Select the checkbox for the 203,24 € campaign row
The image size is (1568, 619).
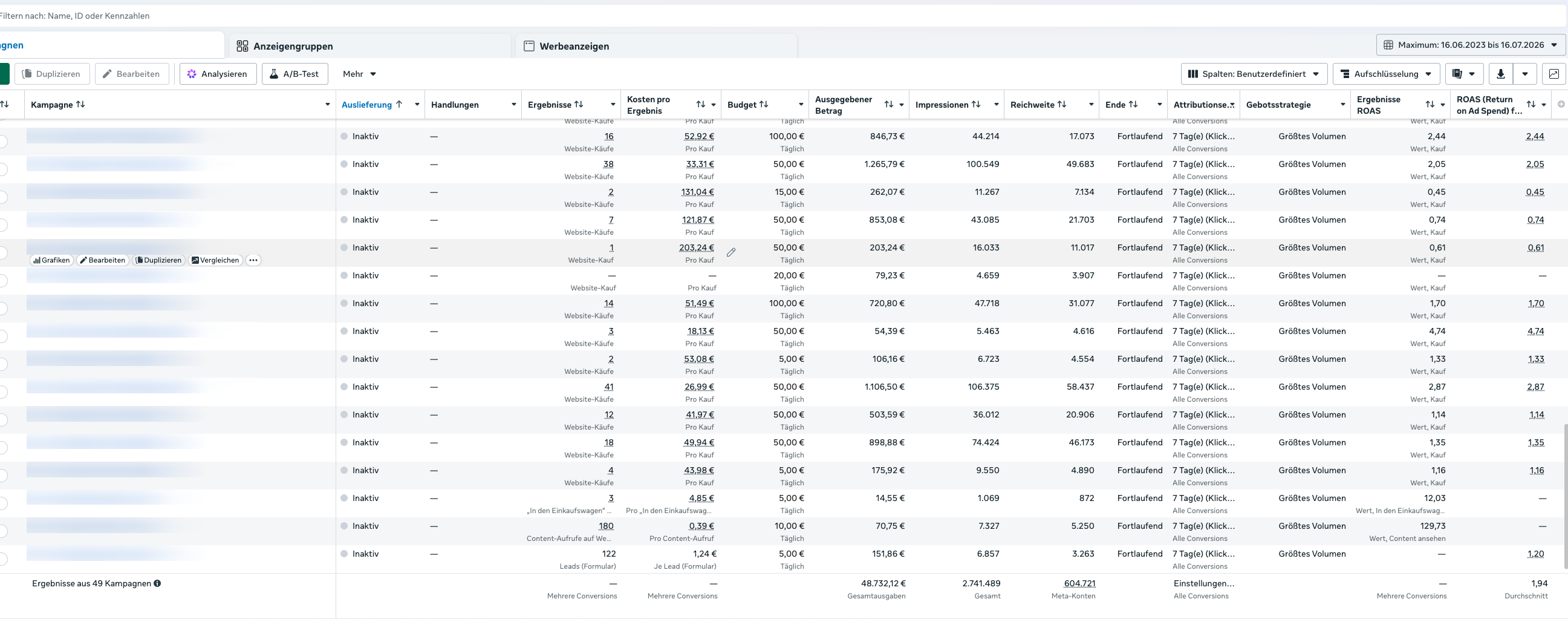point(3,253)
